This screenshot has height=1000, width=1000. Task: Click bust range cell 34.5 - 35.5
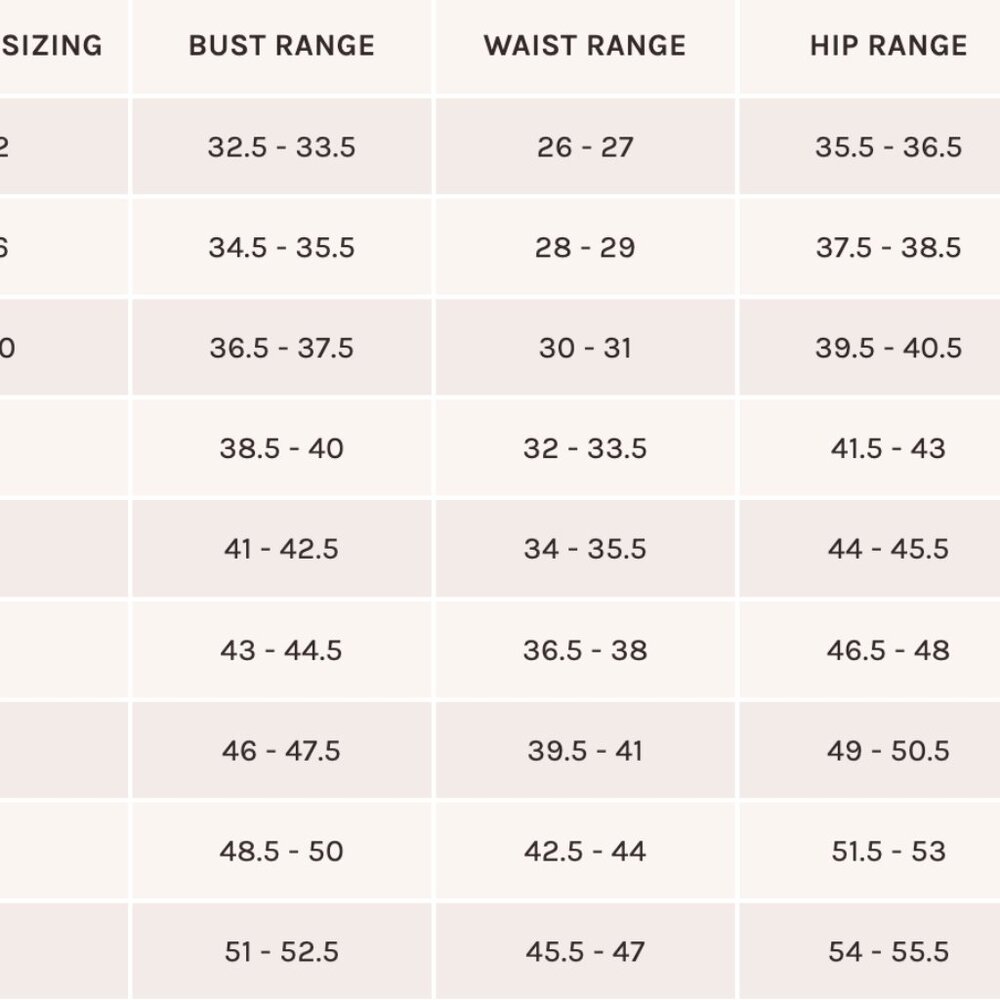[281, 247]
